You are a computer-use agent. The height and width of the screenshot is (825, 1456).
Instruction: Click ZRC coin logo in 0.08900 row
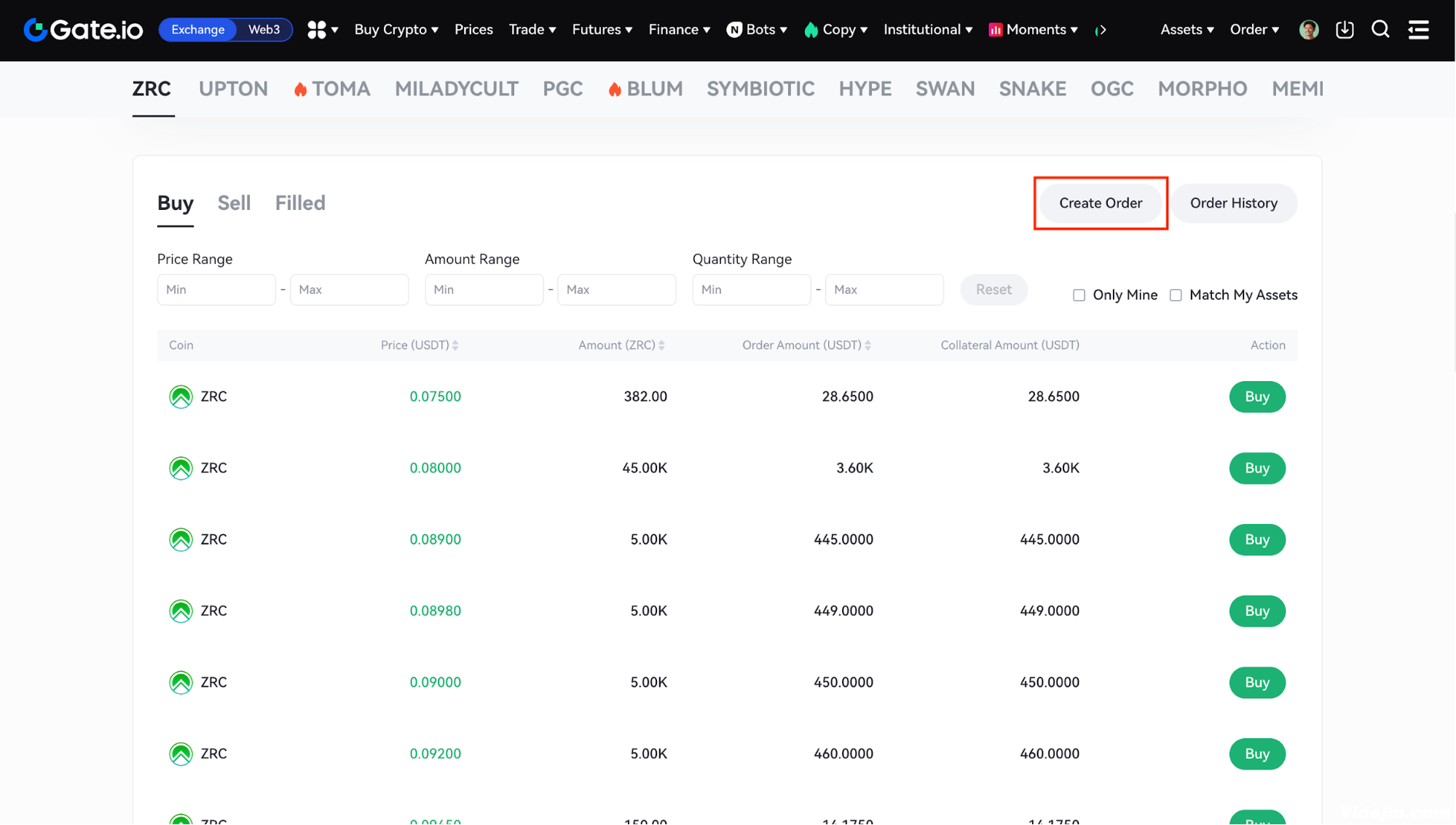(181, 539)
